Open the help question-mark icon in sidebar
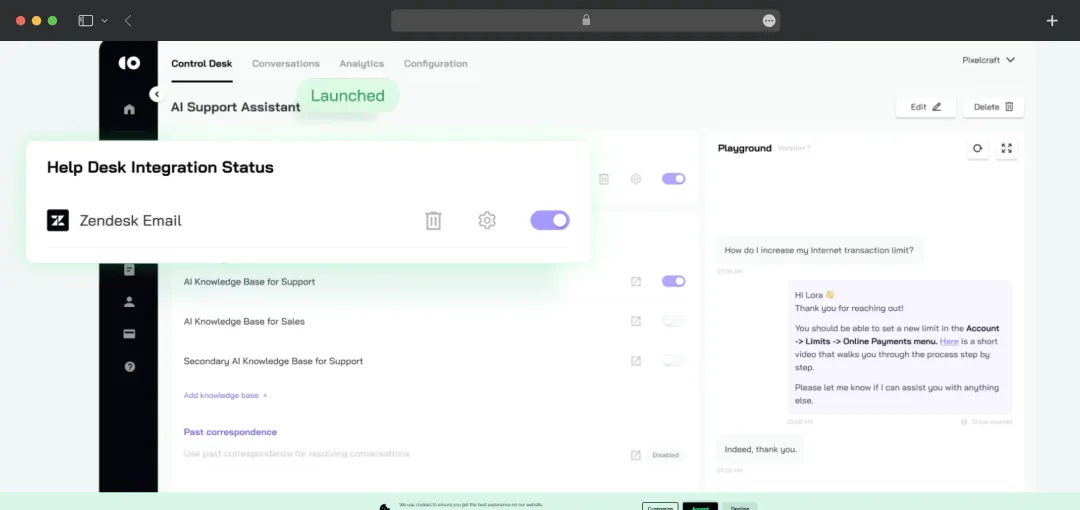The width and height of the screenshot is (1080, 510). pos(129,367)
